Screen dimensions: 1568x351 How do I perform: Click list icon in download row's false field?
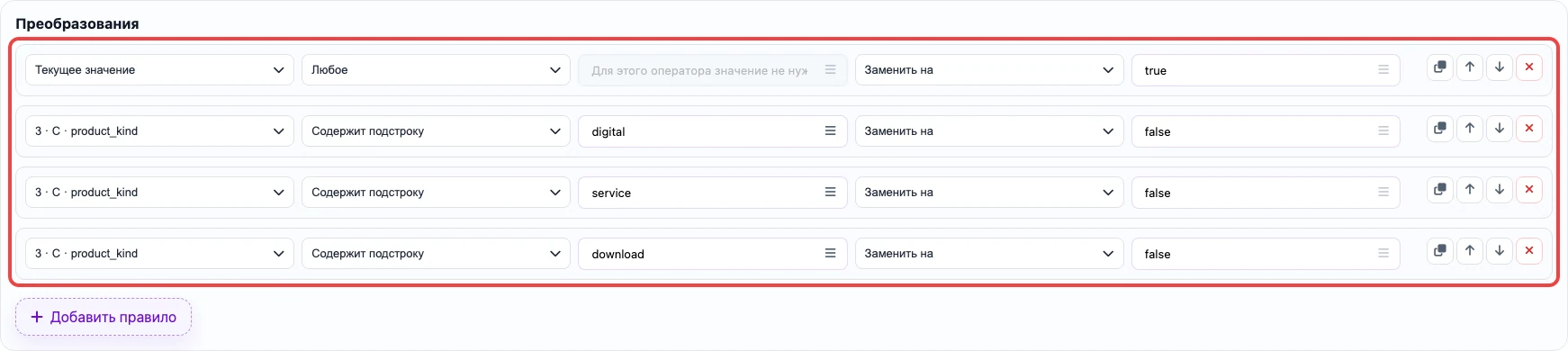point(1383,253)
